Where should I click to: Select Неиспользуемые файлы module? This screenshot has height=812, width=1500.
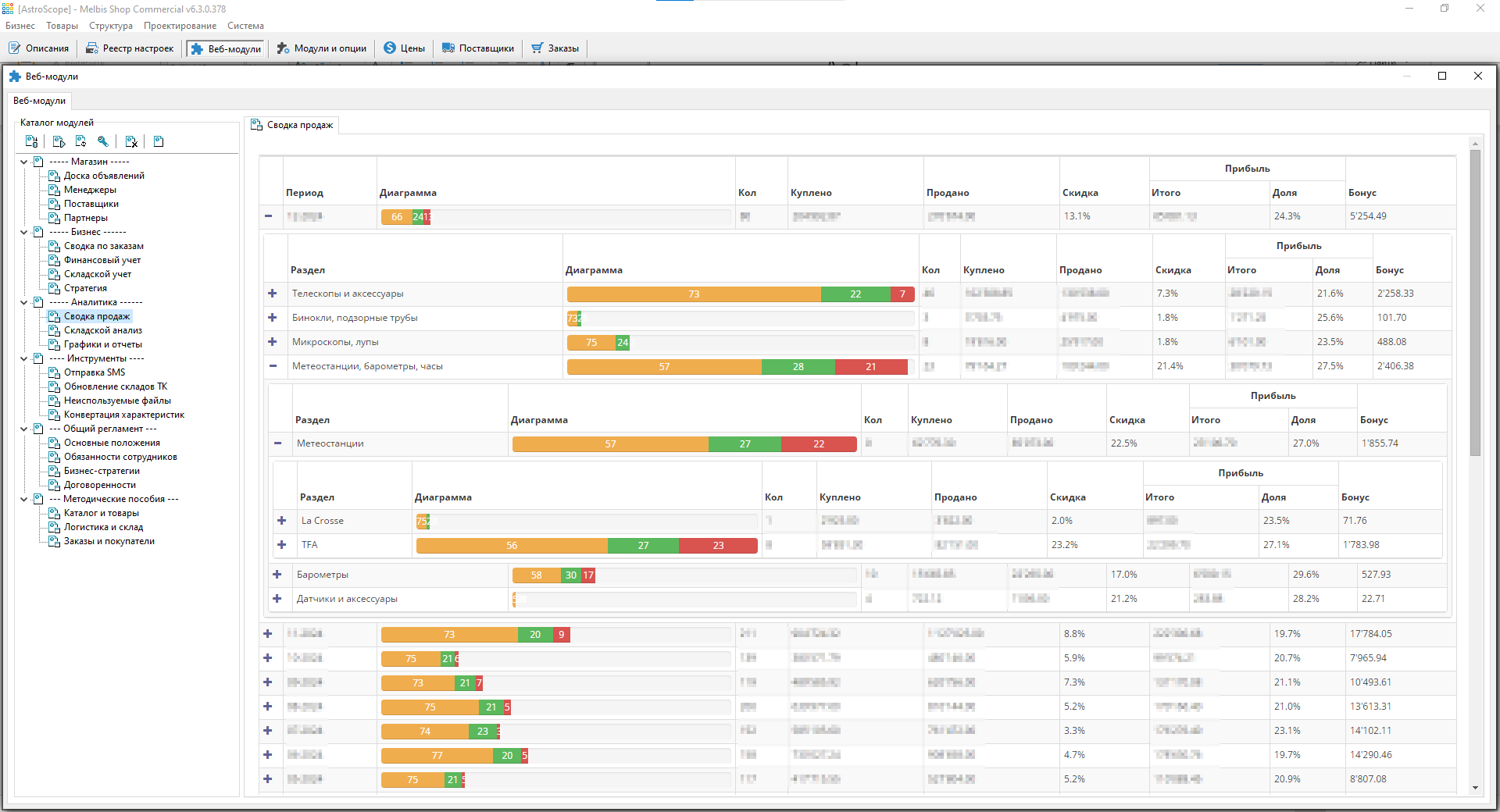[117, 401]
